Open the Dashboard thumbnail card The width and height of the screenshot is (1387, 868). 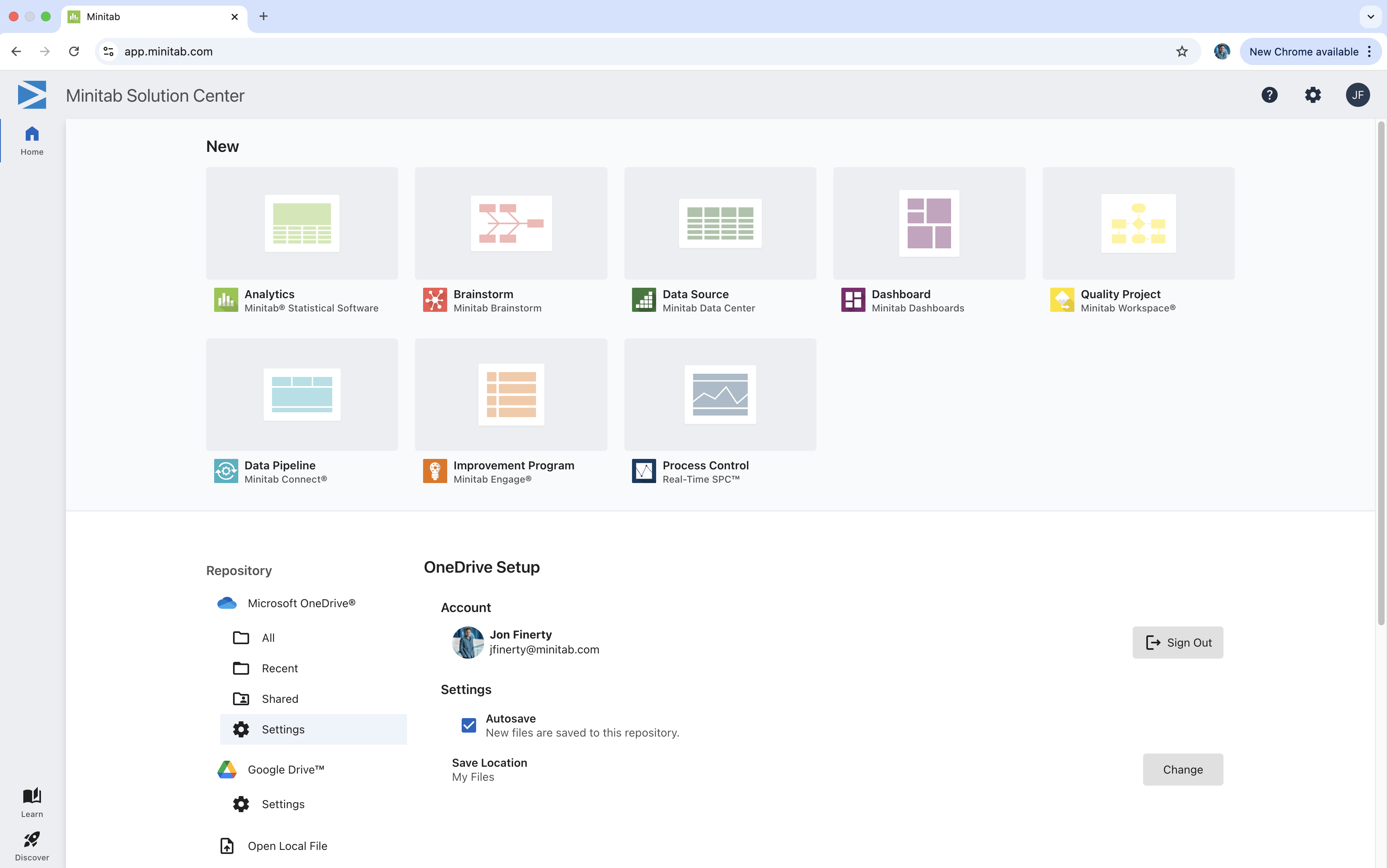click(929, 223)
